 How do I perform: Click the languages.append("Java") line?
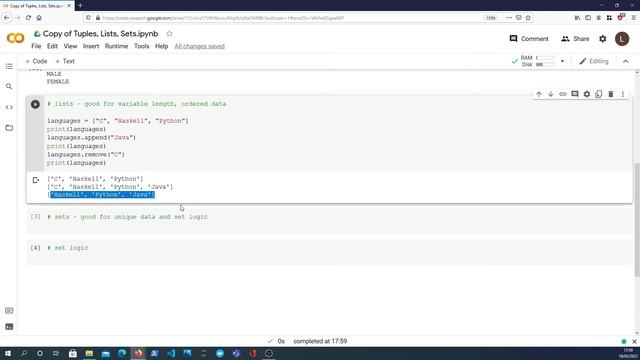click(91, 138)
